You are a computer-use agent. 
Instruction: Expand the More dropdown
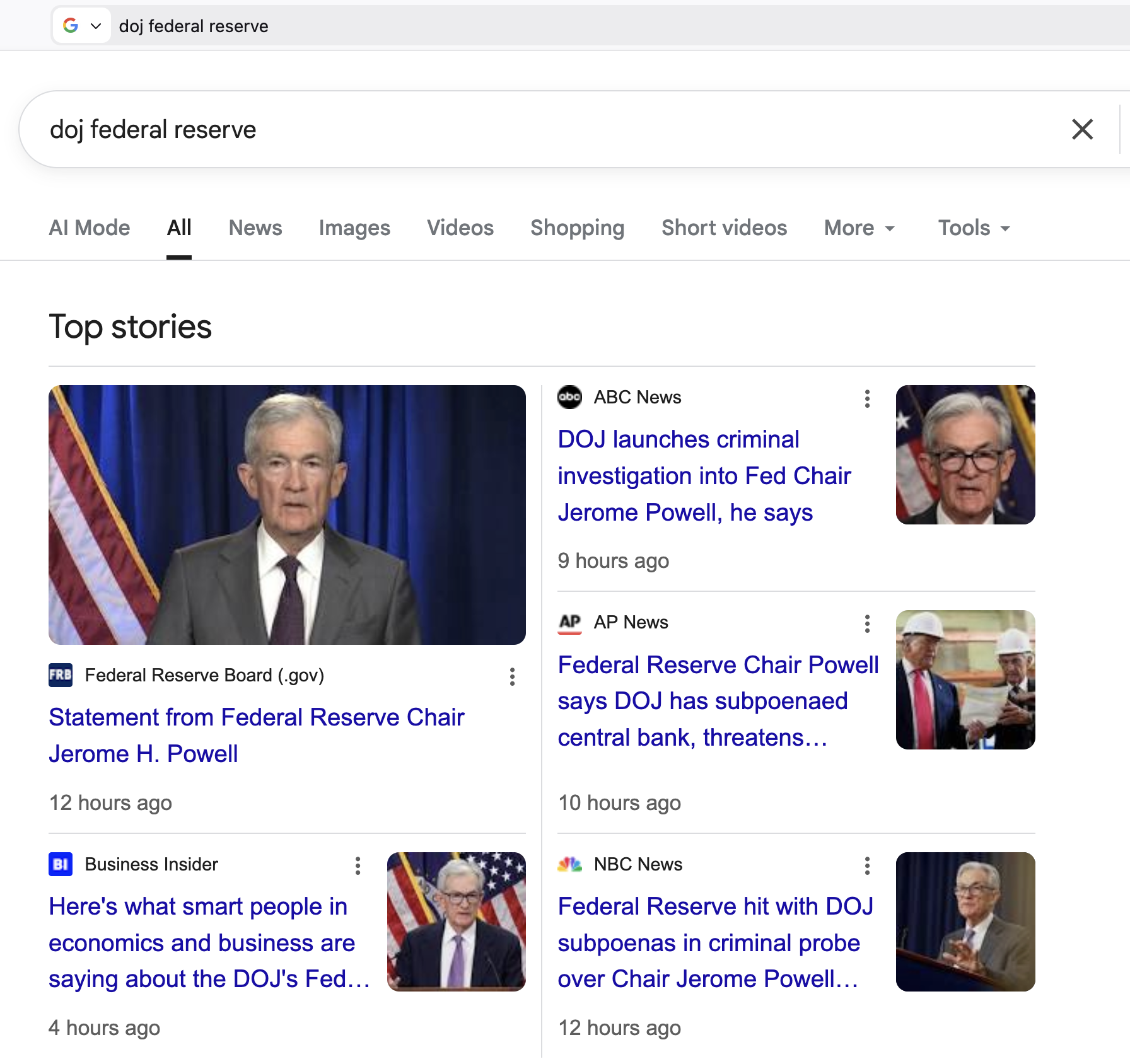(860, 228)
